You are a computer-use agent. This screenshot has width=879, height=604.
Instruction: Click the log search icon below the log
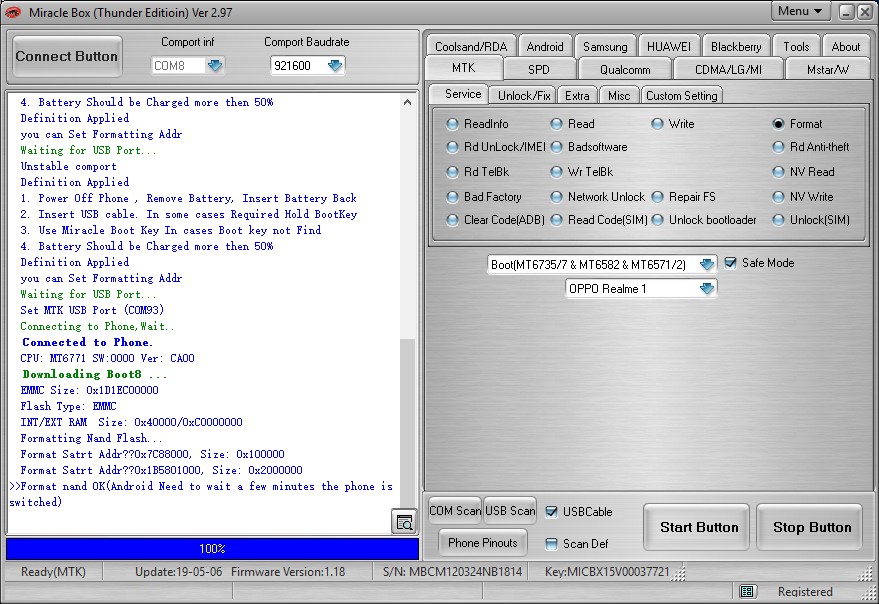(404, 523)
